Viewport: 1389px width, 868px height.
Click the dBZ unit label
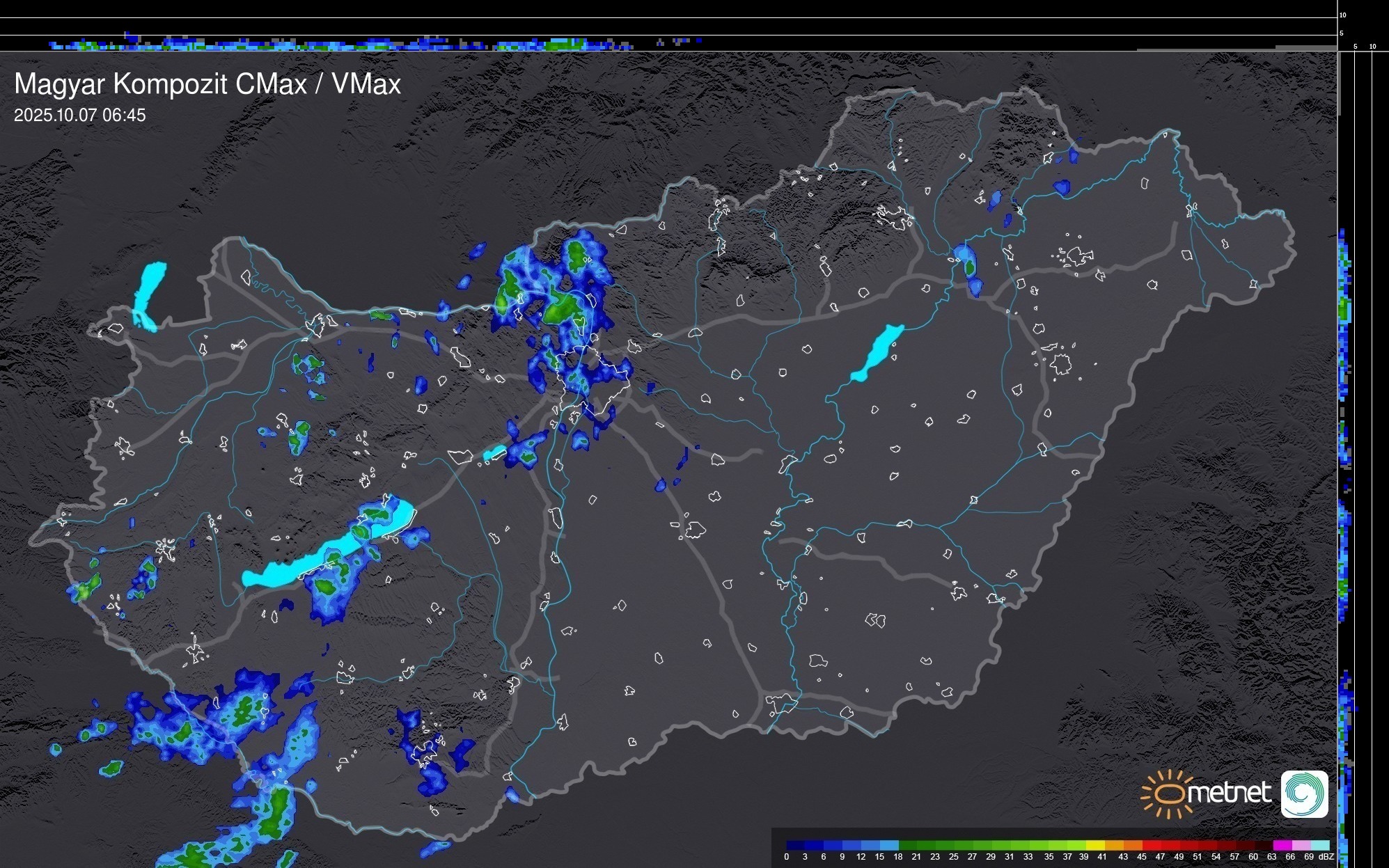(x=1326, y=857)
